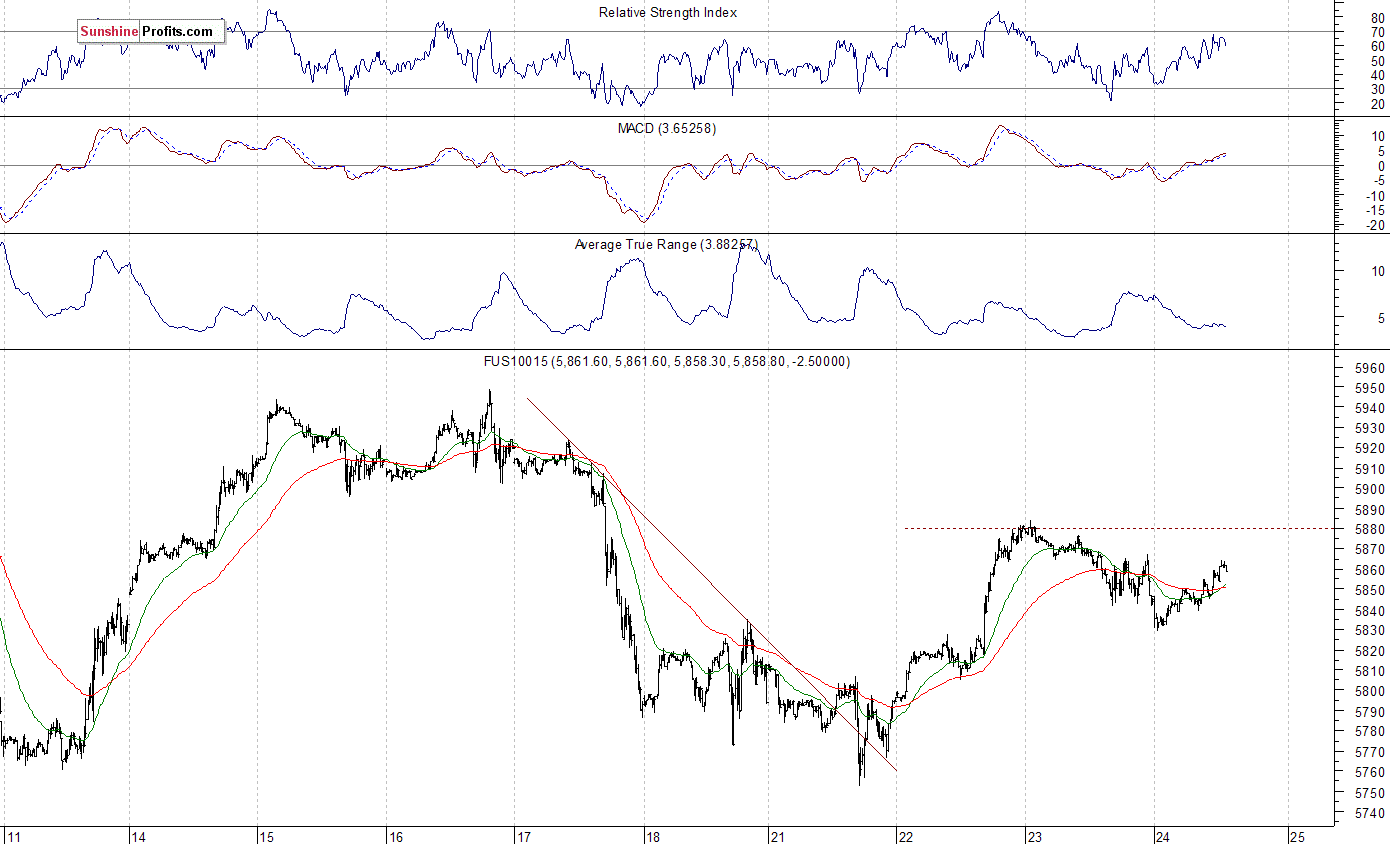
Task: Select the 5860 price axis label
Action: 1371,570
